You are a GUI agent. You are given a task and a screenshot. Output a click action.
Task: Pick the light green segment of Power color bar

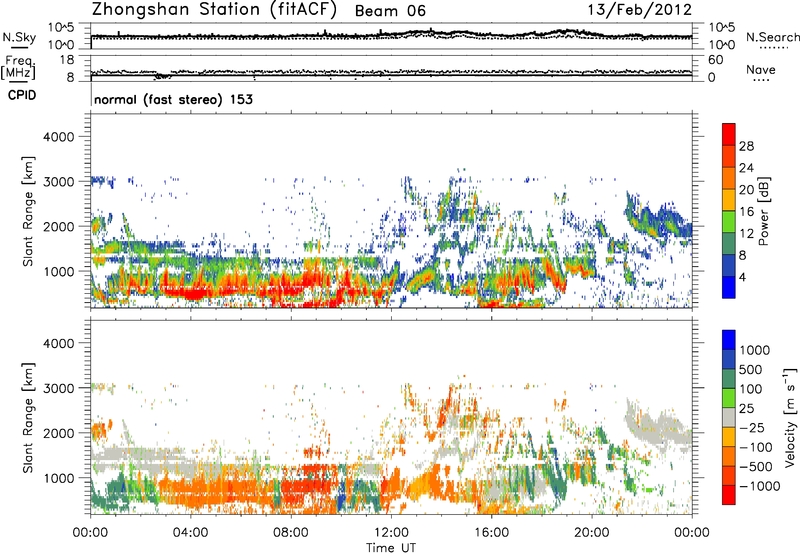(729, 222)
